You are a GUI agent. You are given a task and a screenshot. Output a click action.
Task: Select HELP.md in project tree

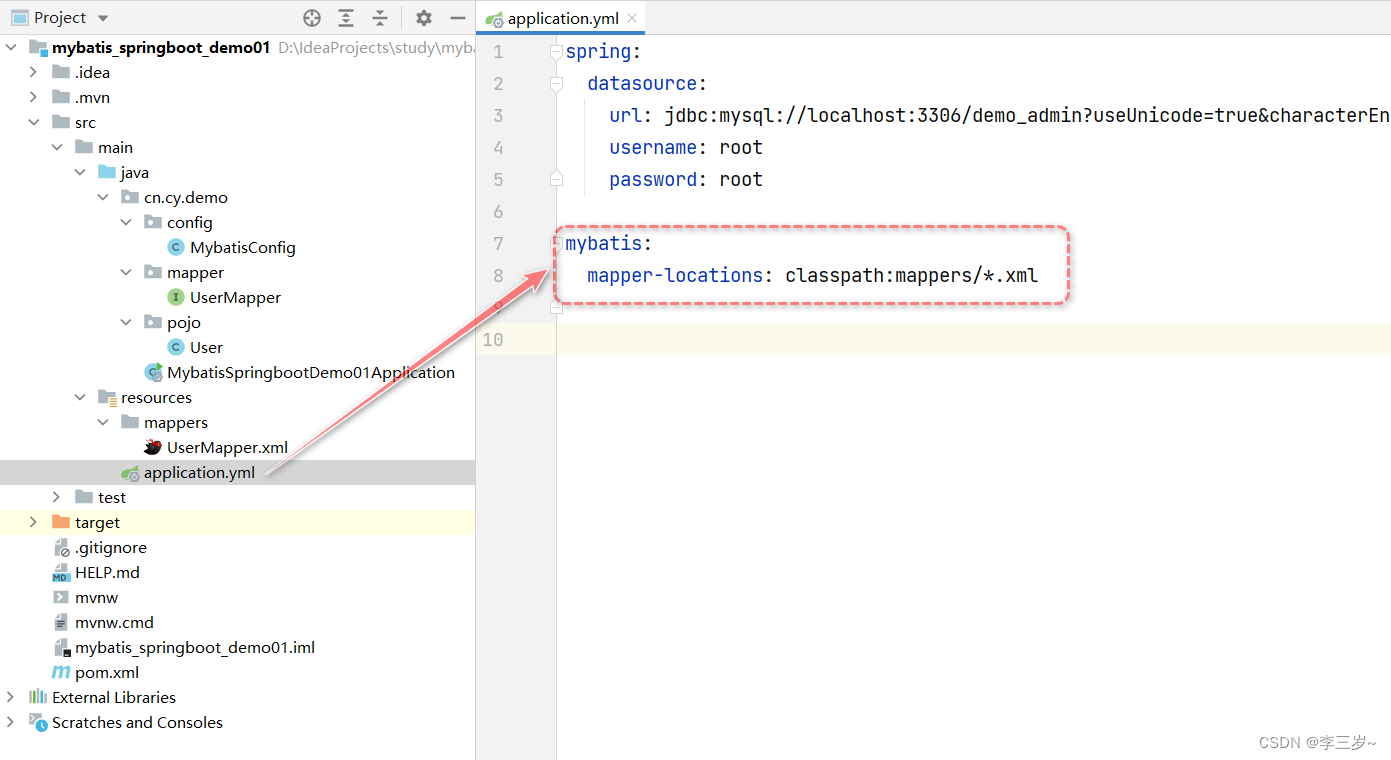pos(107,572)
